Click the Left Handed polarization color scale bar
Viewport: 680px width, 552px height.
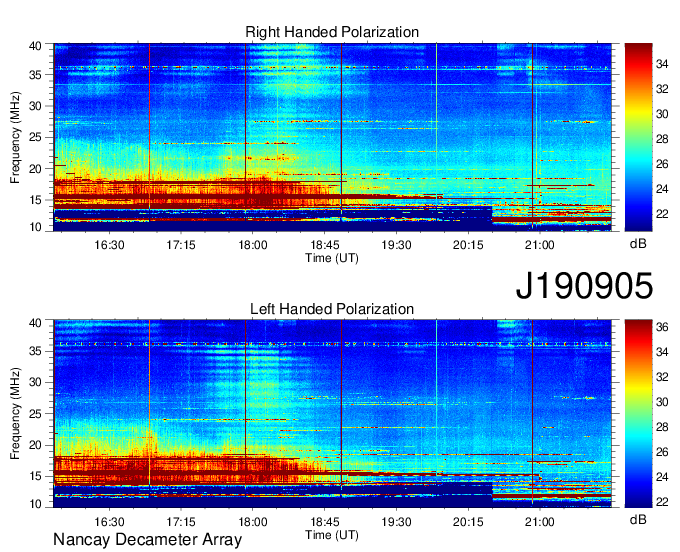(638, 414)
